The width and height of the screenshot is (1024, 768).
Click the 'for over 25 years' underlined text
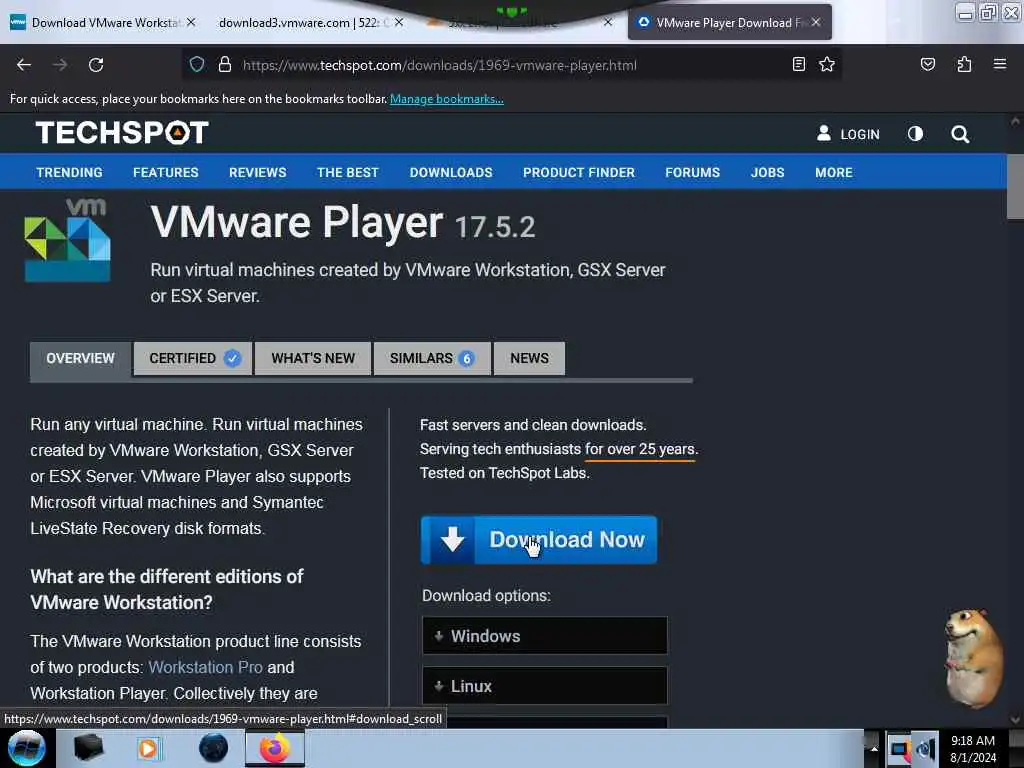click(639, 449)
